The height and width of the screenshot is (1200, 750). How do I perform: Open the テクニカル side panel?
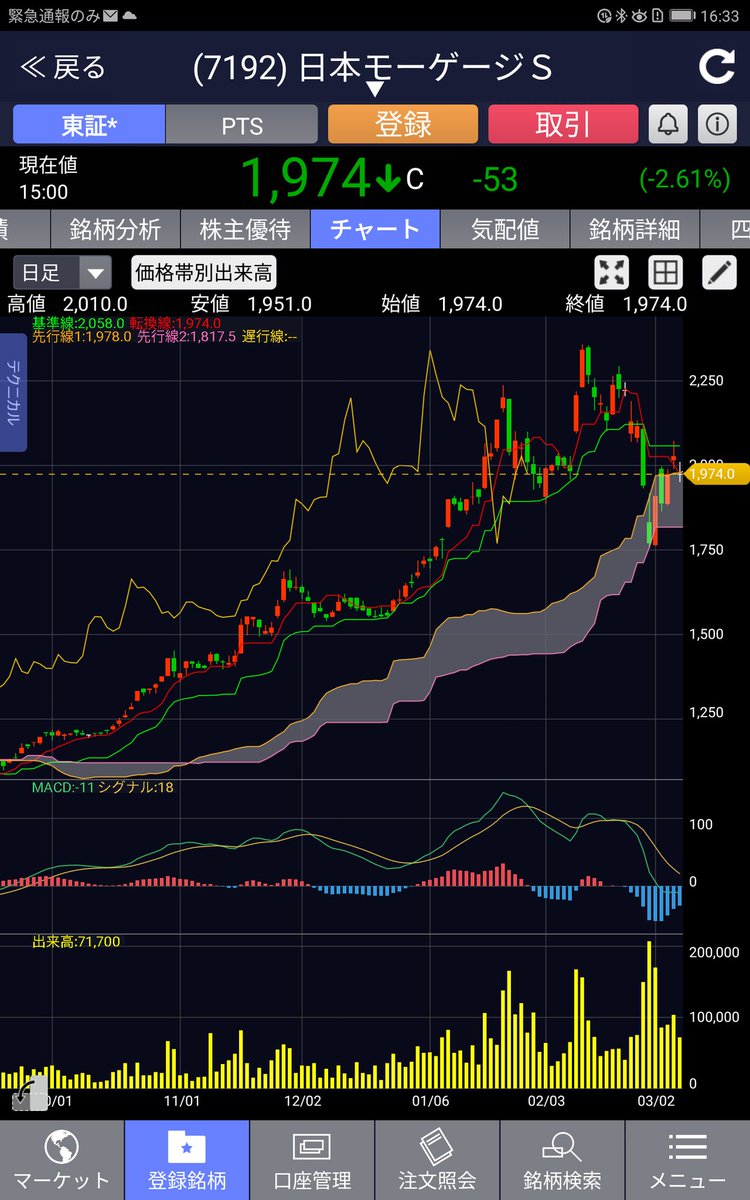pyautogui.click(x=14, y=393)
